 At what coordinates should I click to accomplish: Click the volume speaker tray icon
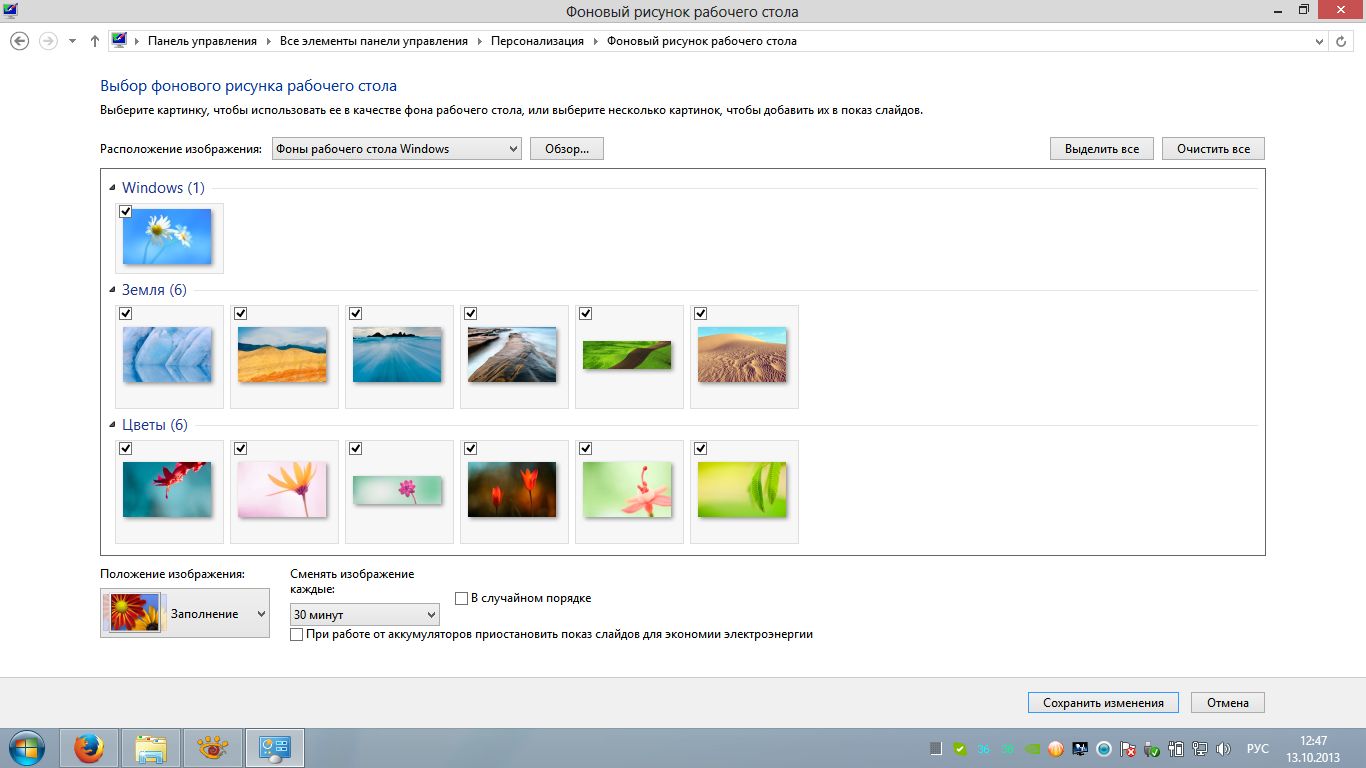[x=1224, y=748]
